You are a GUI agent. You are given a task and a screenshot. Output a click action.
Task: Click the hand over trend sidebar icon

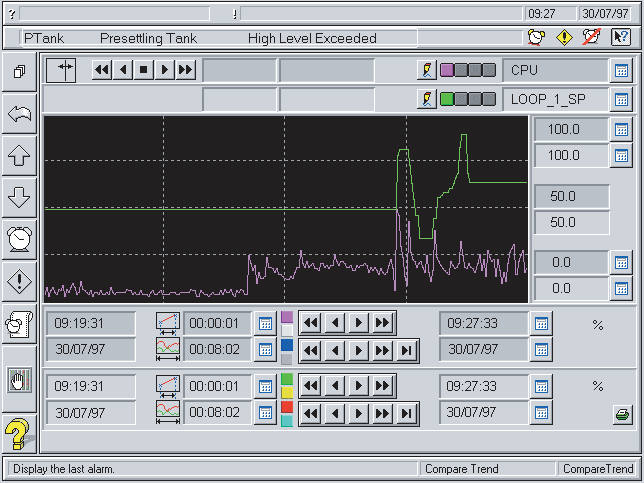pyautogui.click(x=19, y=381)
